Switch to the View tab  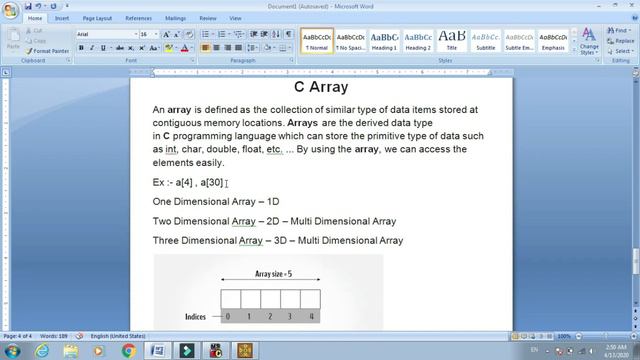click(x=235, y=18)
